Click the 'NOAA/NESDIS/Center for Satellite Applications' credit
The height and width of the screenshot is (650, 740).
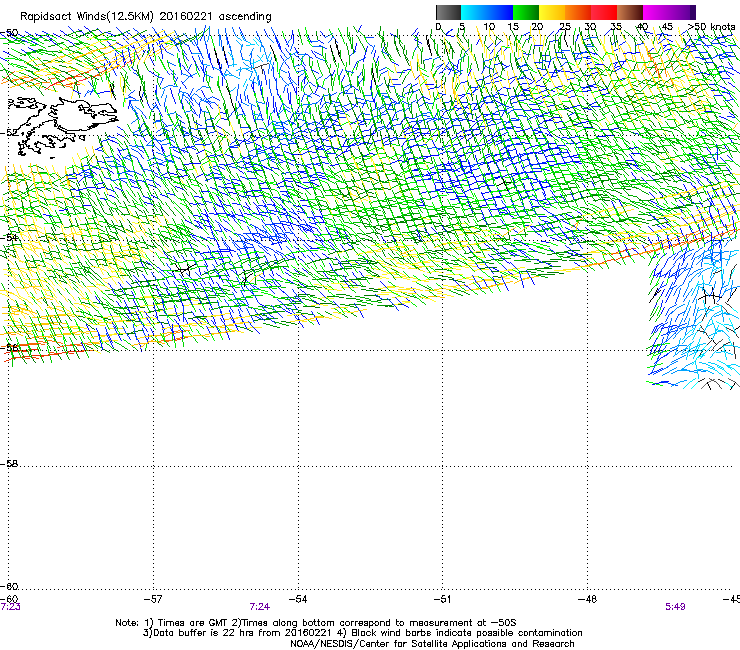coord(432,644)
